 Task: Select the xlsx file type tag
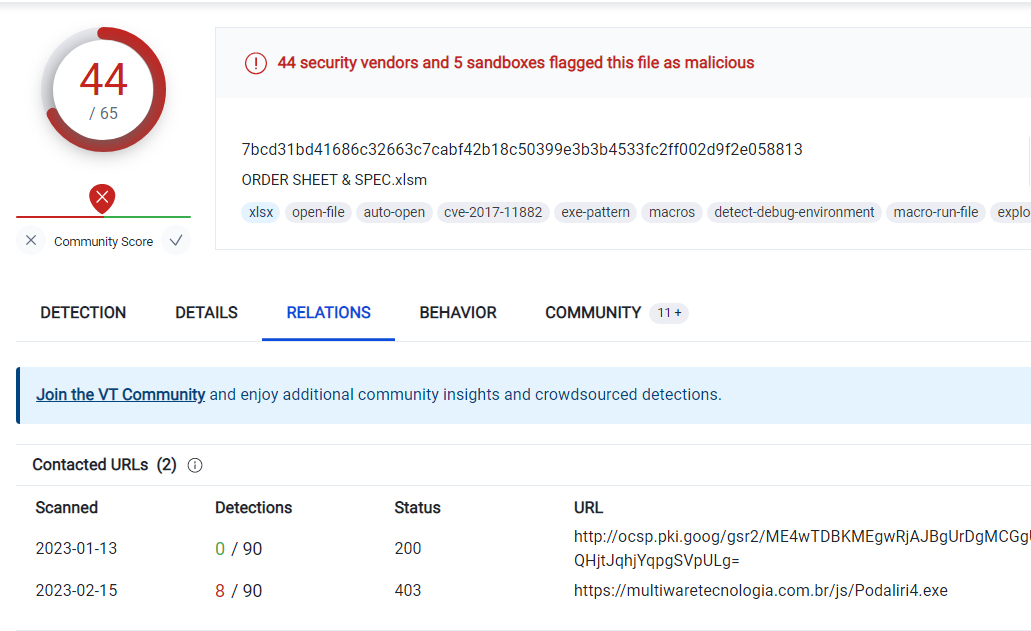tap(260, 212)
